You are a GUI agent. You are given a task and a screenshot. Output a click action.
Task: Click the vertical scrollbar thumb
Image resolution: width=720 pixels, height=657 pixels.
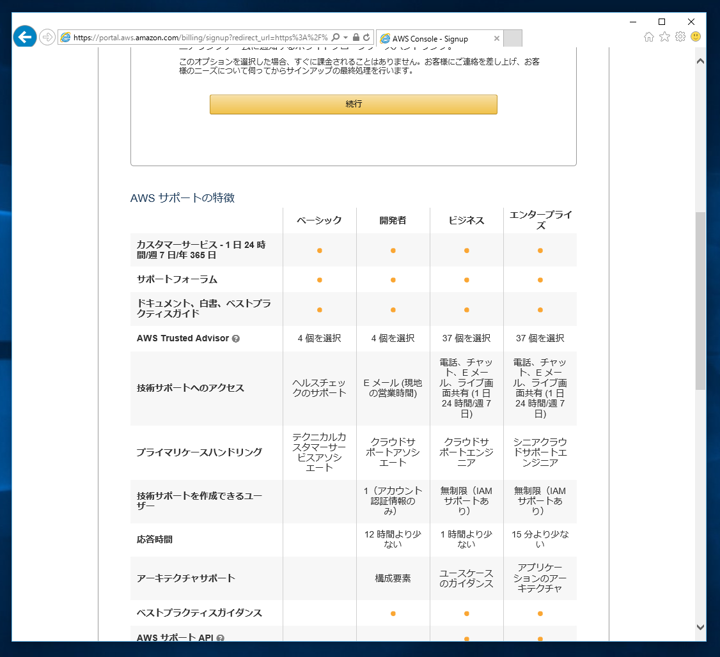pos(700,301)
